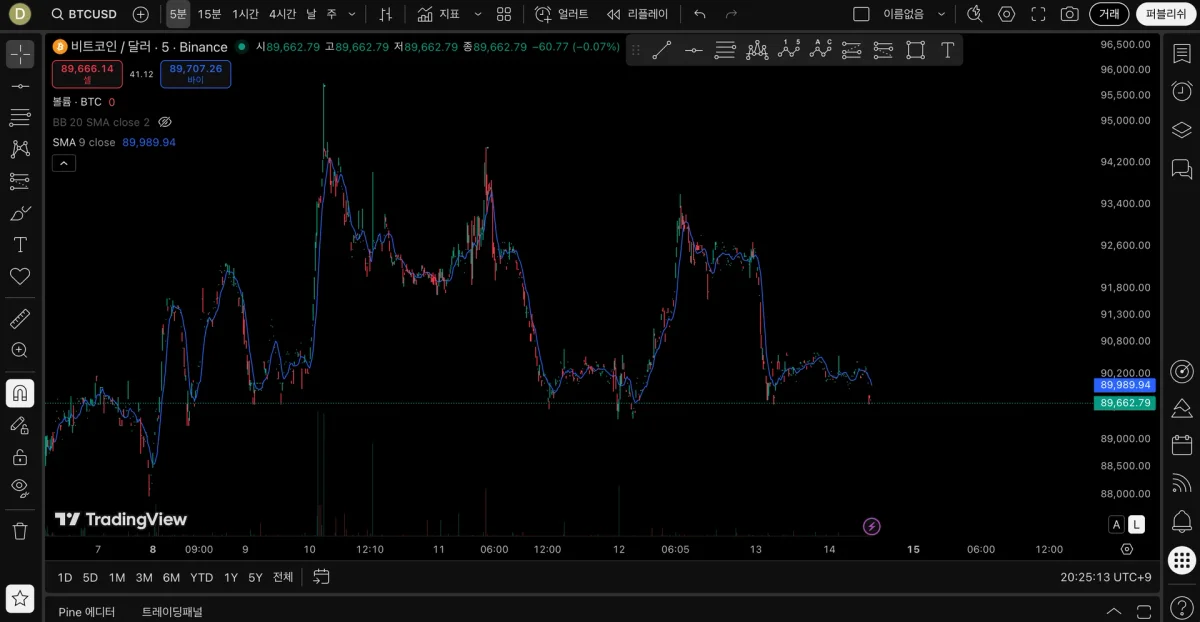Viewport: 1200px width, 622px height.
Task: Click the red sell price button
Action: (87, 73)
